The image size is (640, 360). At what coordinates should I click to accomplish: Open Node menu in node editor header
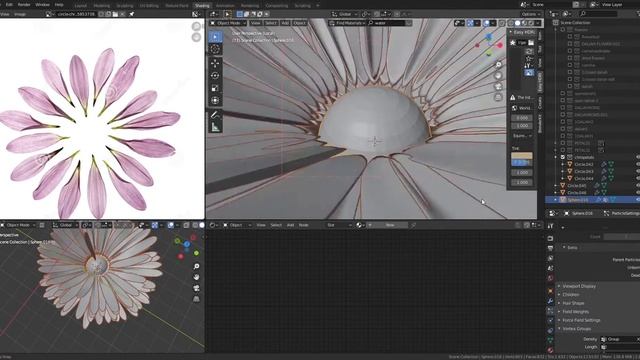point(303,225)
